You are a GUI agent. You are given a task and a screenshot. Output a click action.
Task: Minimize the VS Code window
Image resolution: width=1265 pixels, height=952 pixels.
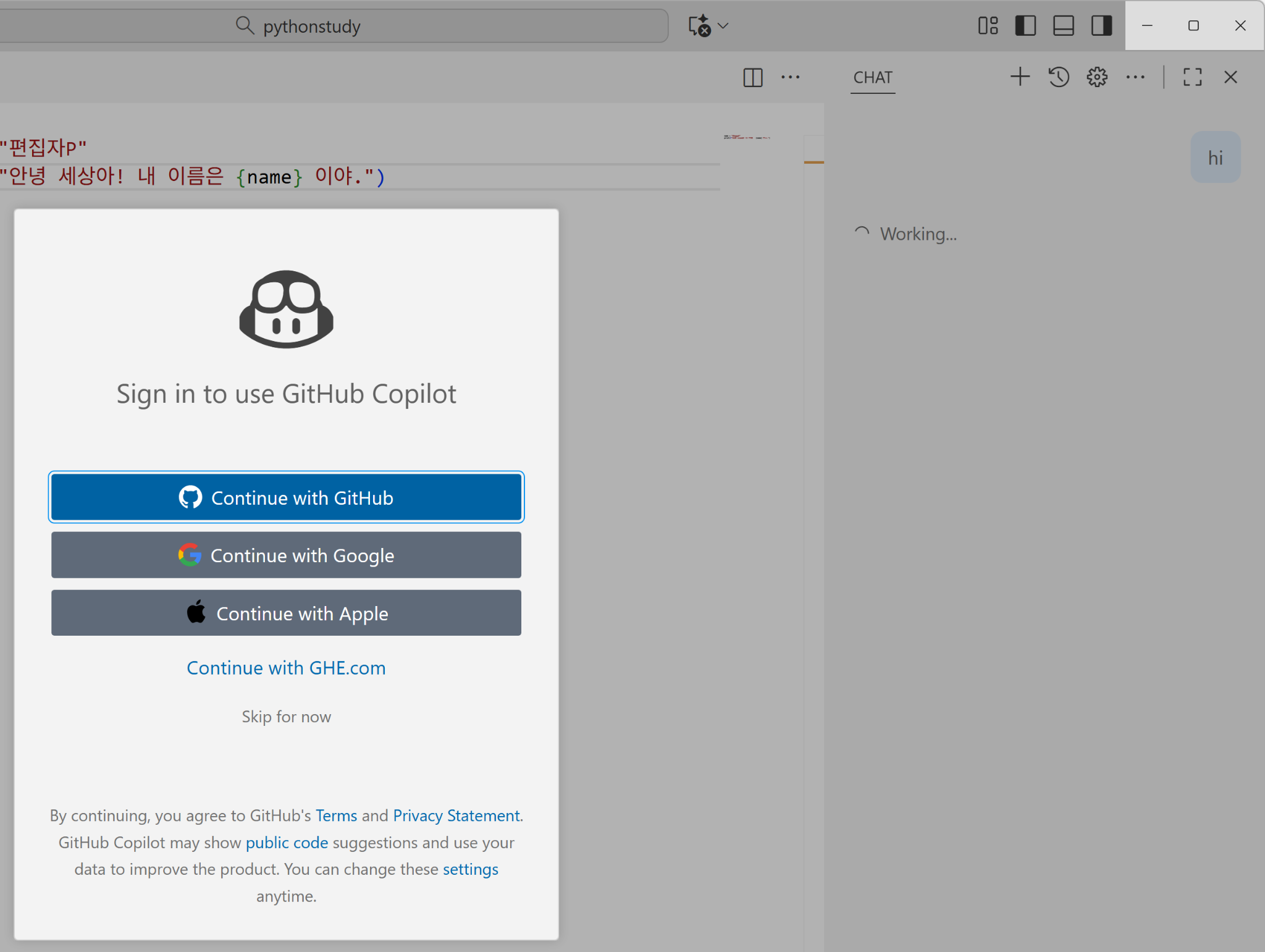pos(1147,26)
